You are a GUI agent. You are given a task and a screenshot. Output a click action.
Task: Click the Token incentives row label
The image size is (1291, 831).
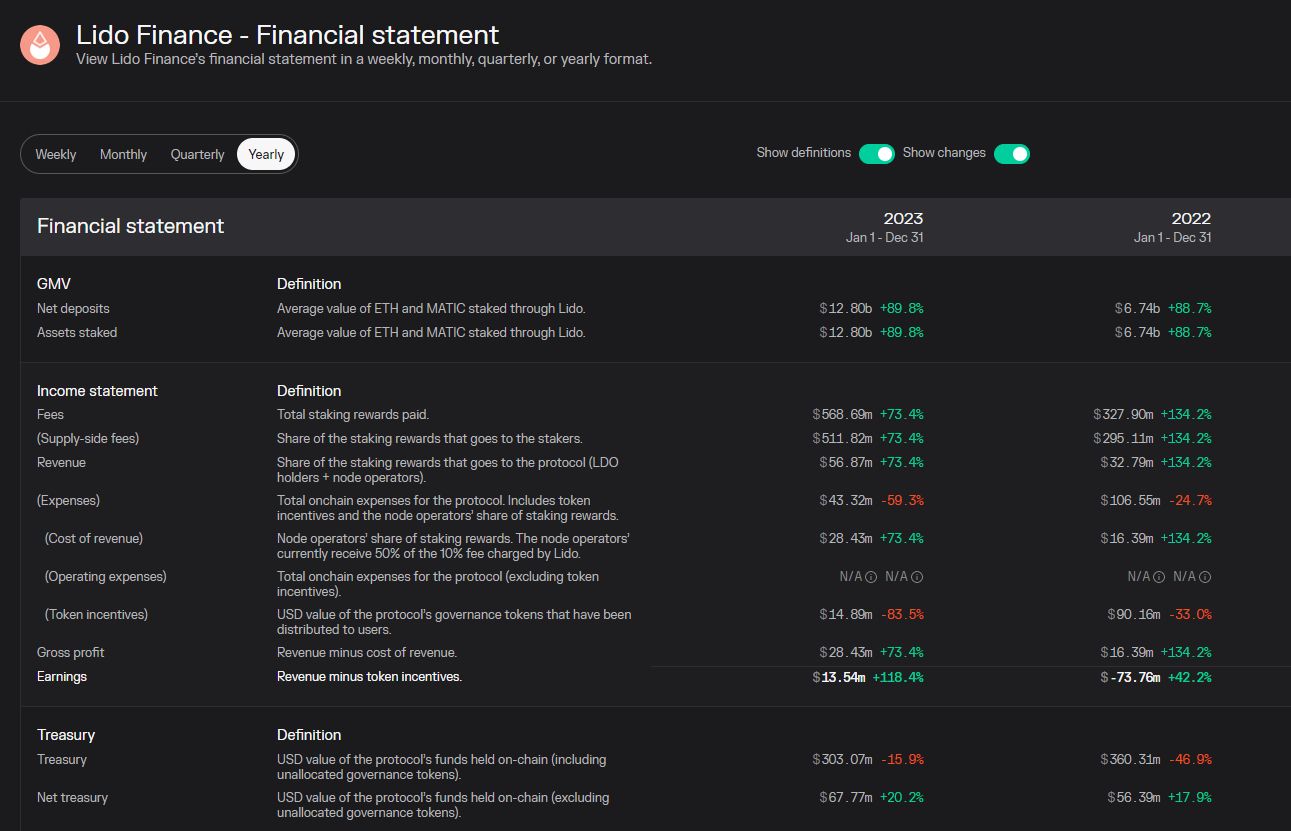click(96, 615)
